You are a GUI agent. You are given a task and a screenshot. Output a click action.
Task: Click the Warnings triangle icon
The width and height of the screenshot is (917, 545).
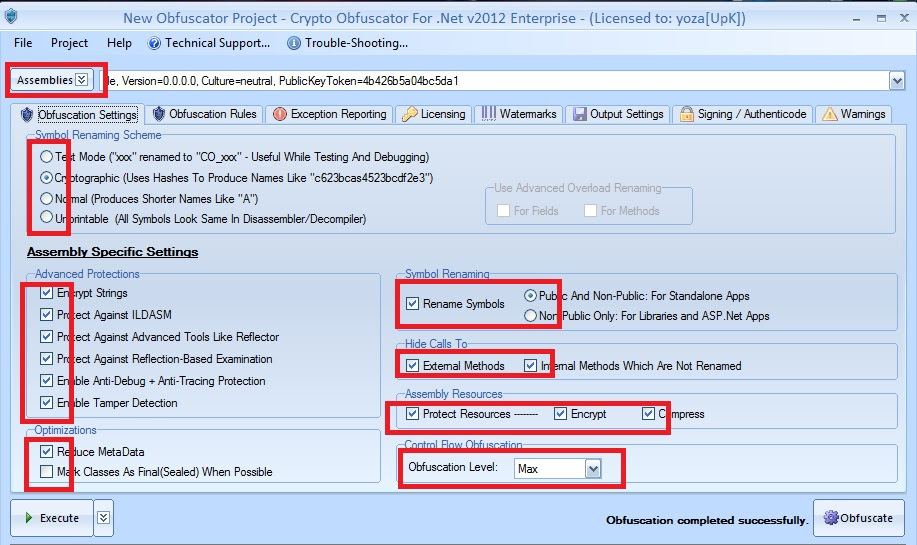pyautogui.click(x=829, y=114)
